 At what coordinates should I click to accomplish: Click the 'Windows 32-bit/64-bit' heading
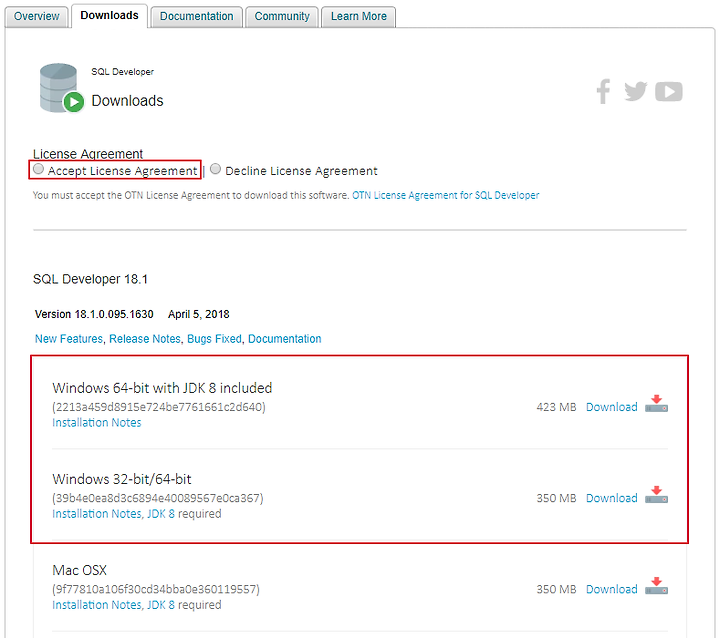coord(122,479)
